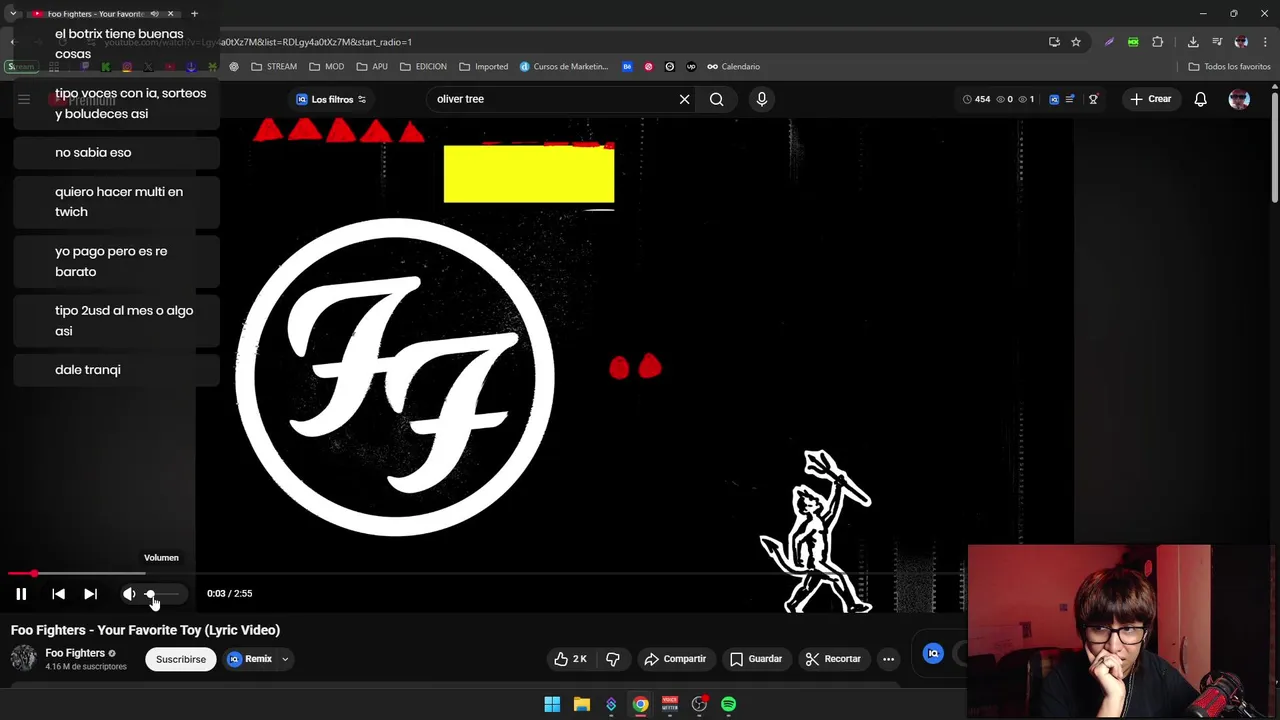Open the Windows Start menu
The width and height of the screenshot is (1280, 720).
tap(552, 704)
